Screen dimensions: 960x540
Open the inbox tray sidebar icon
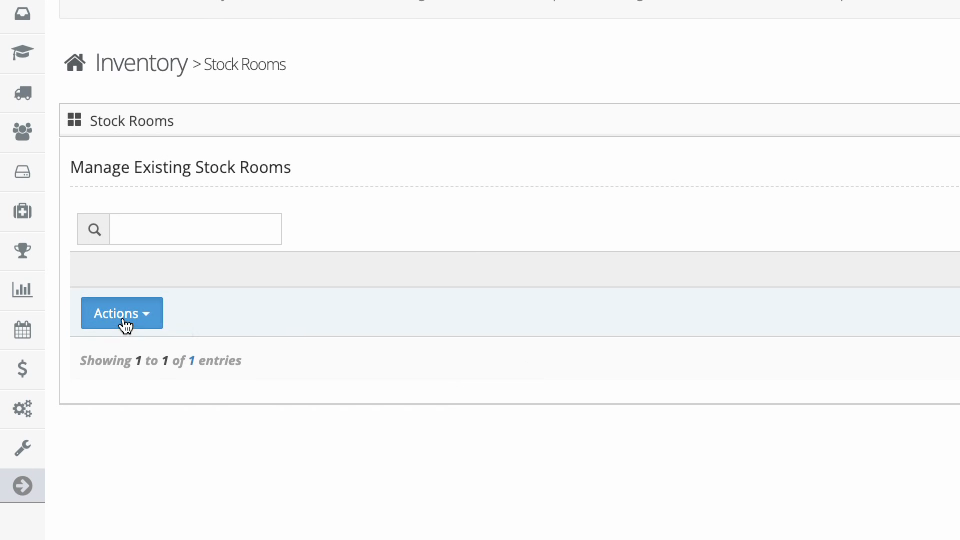[x=23, y=13]
